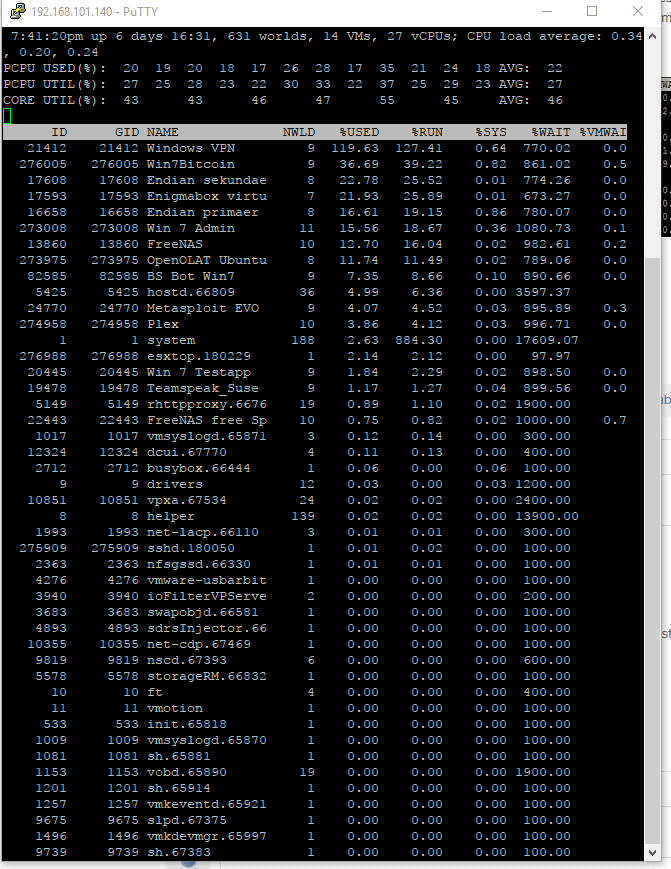This screenshot has height=869, width=671.
Task: Click the 'Metasploit EVO' row name
Action: point(203,308)
